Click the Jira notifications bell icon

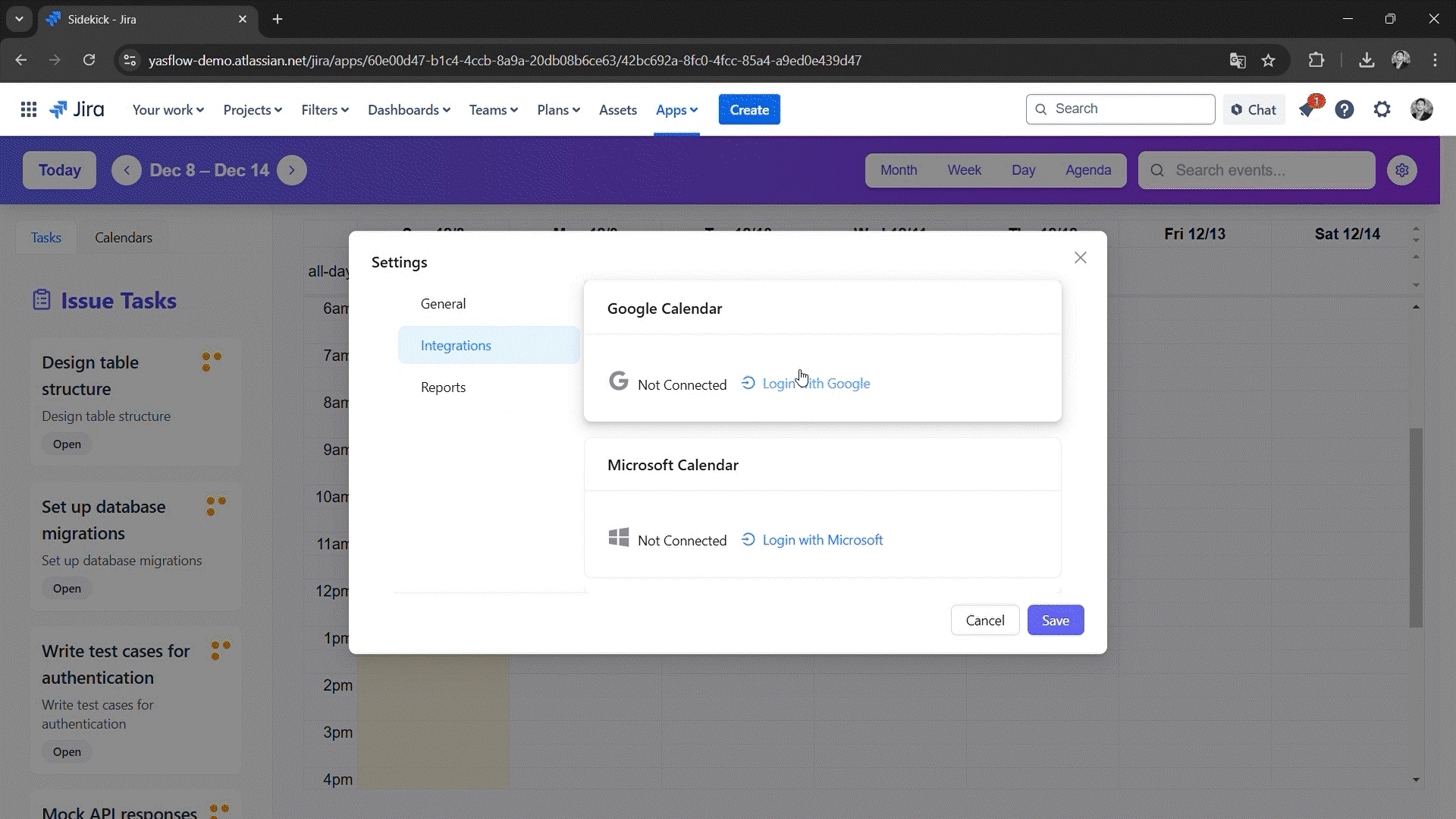click(x=1307, y=110)
